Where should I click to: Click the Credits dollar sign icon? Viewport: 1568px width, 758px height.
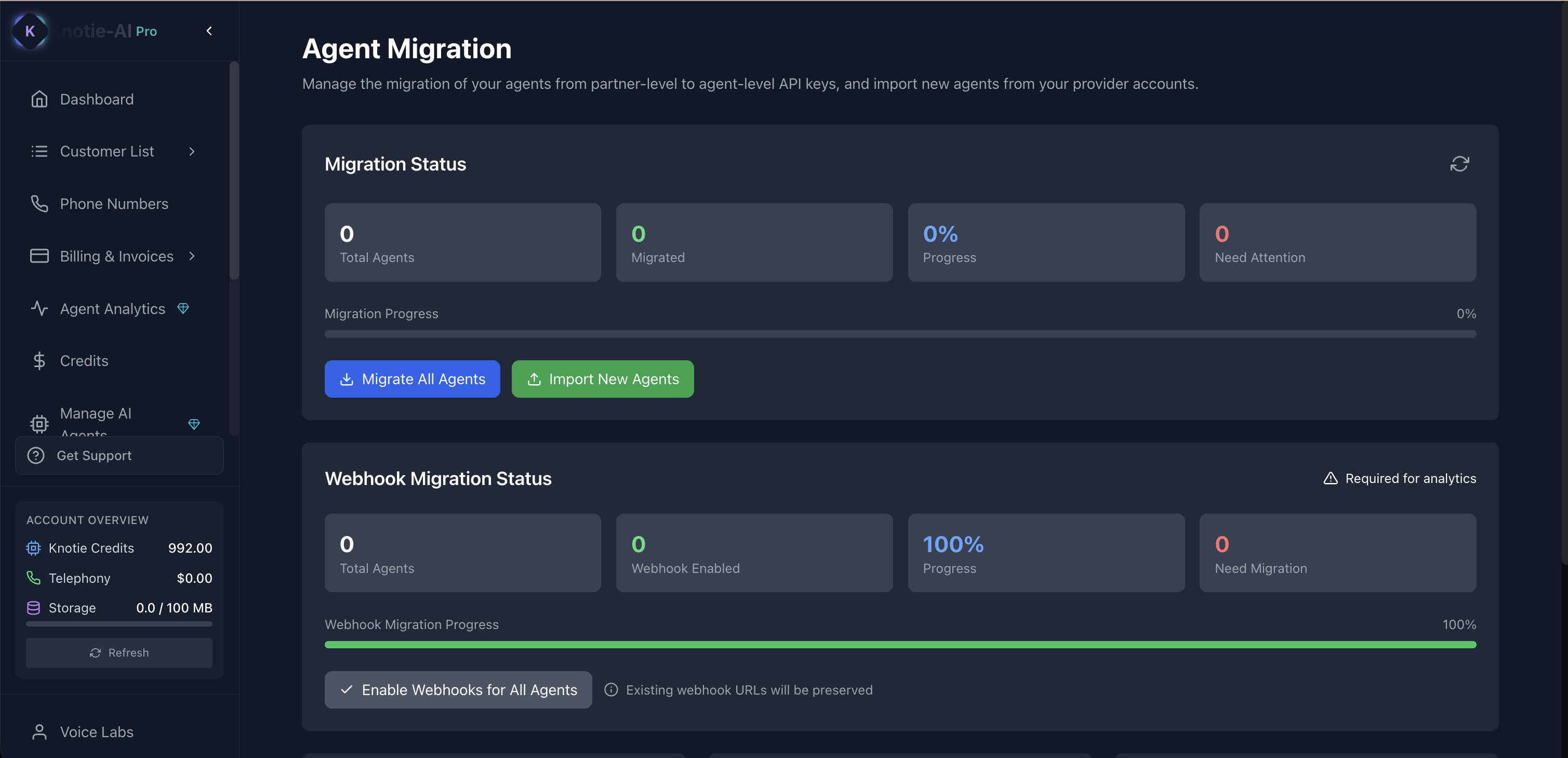pos(39,361)
